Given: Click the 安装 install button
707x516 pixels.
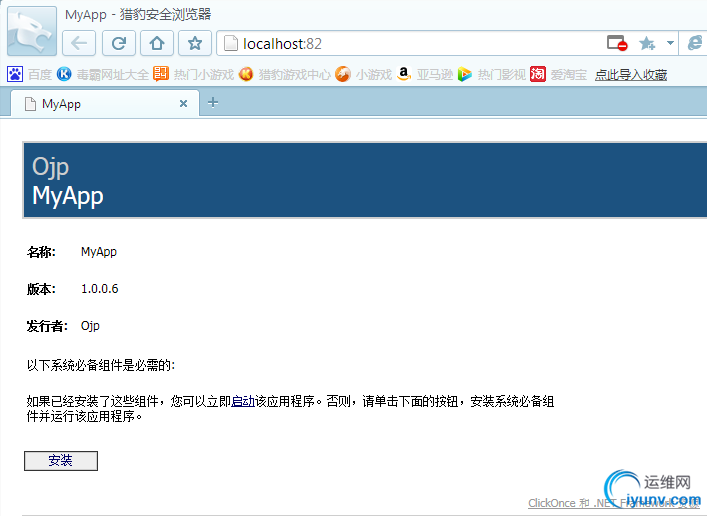Looking at the screenshot, I should pos(61,461).
